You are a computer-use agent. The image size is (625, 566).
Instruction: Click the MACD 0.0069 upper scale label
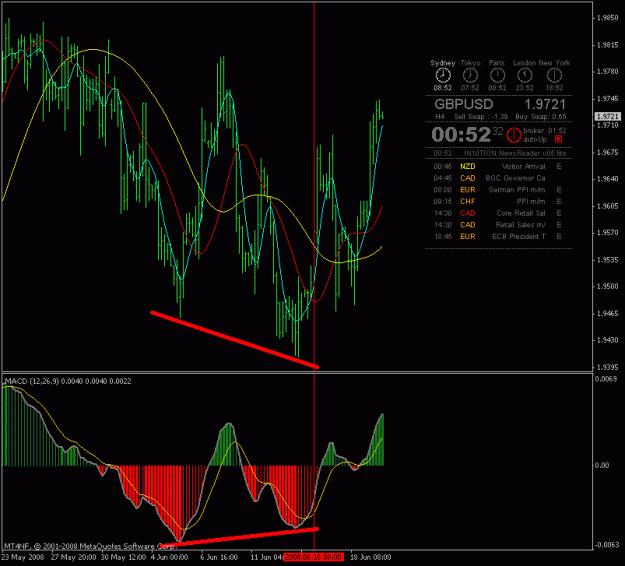[606, 379]
